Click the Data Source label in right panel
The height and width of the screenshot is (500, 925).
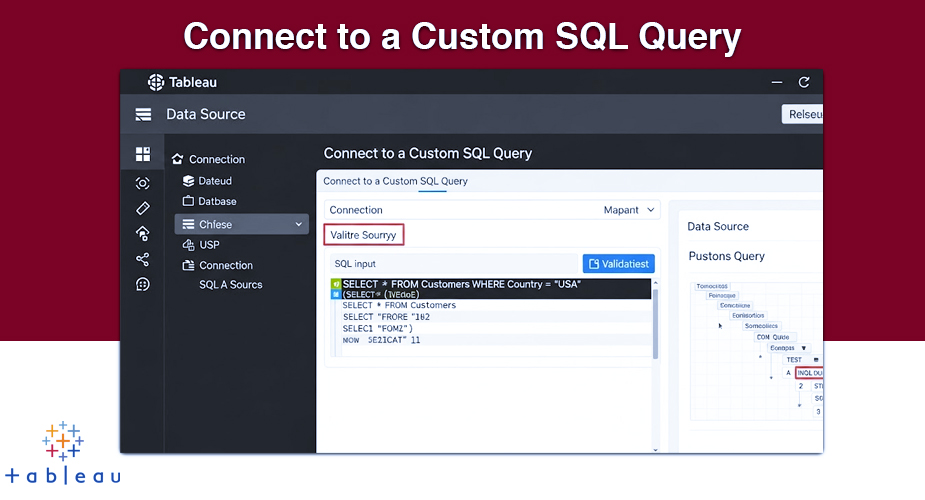(x=718, y=226)
